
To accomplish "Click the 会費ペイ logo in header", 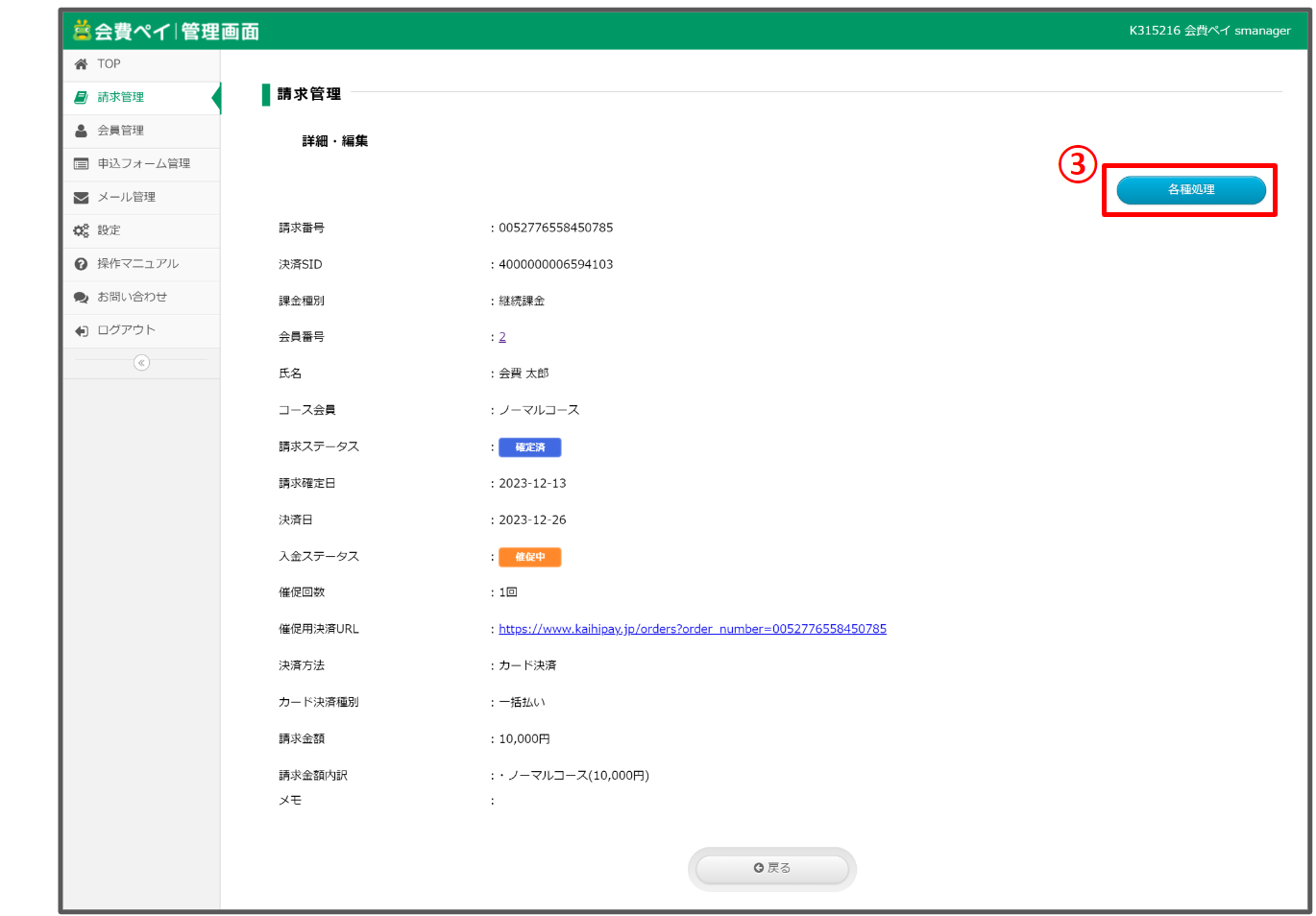I will coord(166,31).
